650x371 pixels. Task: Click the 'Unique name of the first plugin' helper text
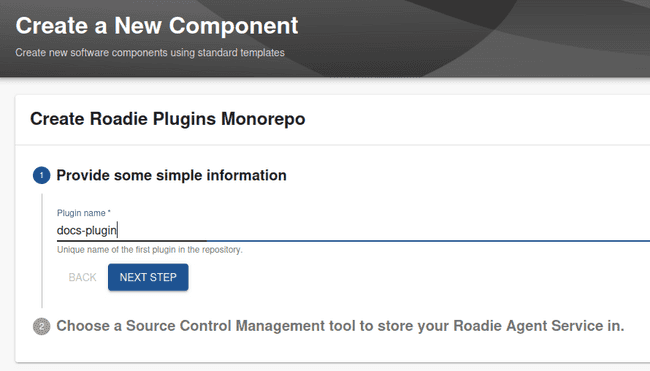[150, 250]
